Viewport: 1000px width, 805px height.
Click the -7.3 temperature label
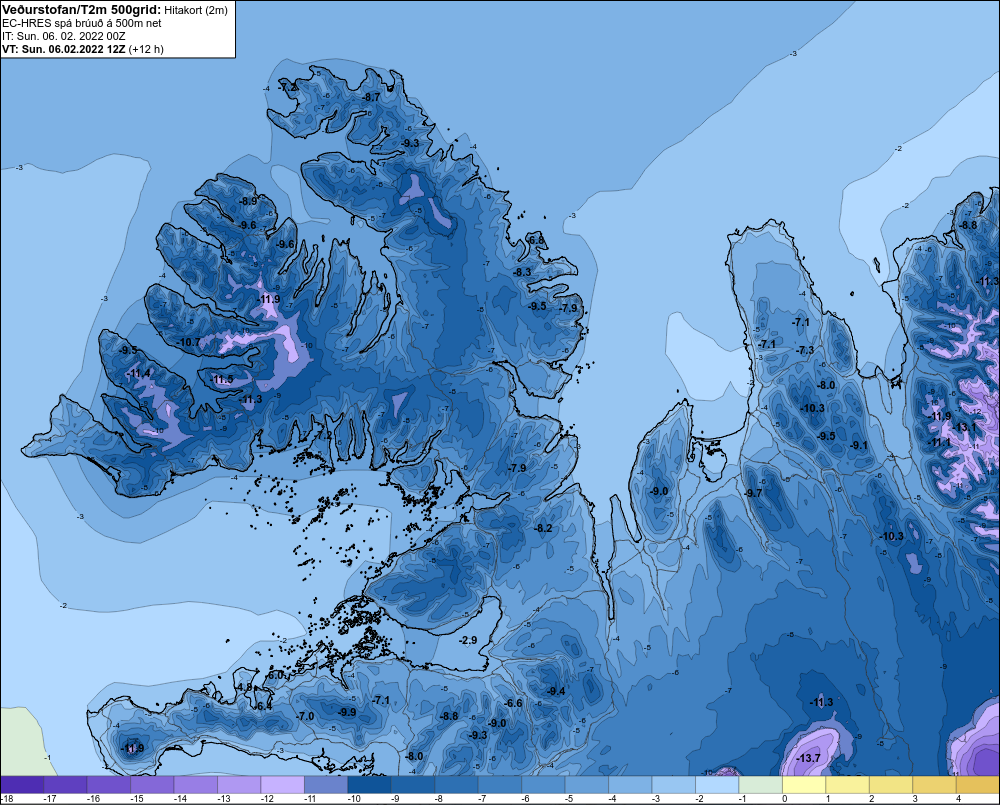pyautogui.click(x=806, y=350)
